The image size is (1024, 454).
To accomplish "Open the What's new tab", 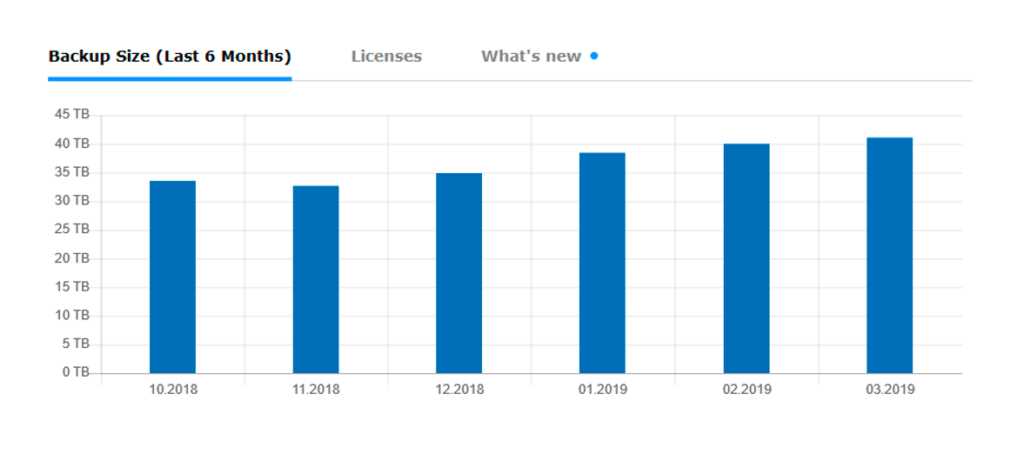I will [x=531, y=56].
